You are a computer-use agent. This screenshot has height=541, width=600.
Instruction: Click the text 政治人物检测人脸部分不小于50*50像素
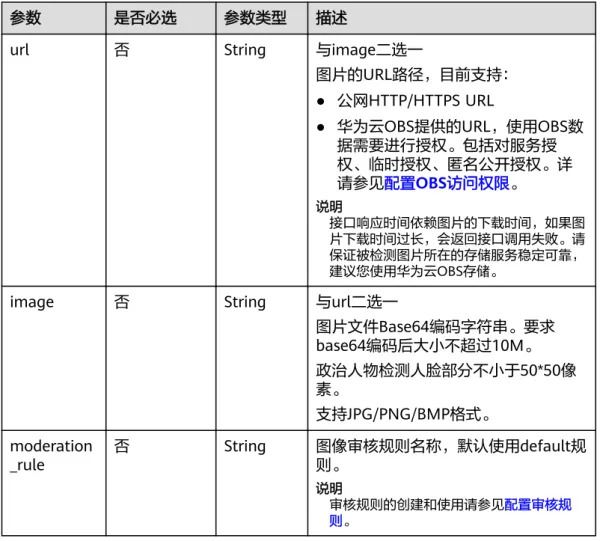(446, 380)
